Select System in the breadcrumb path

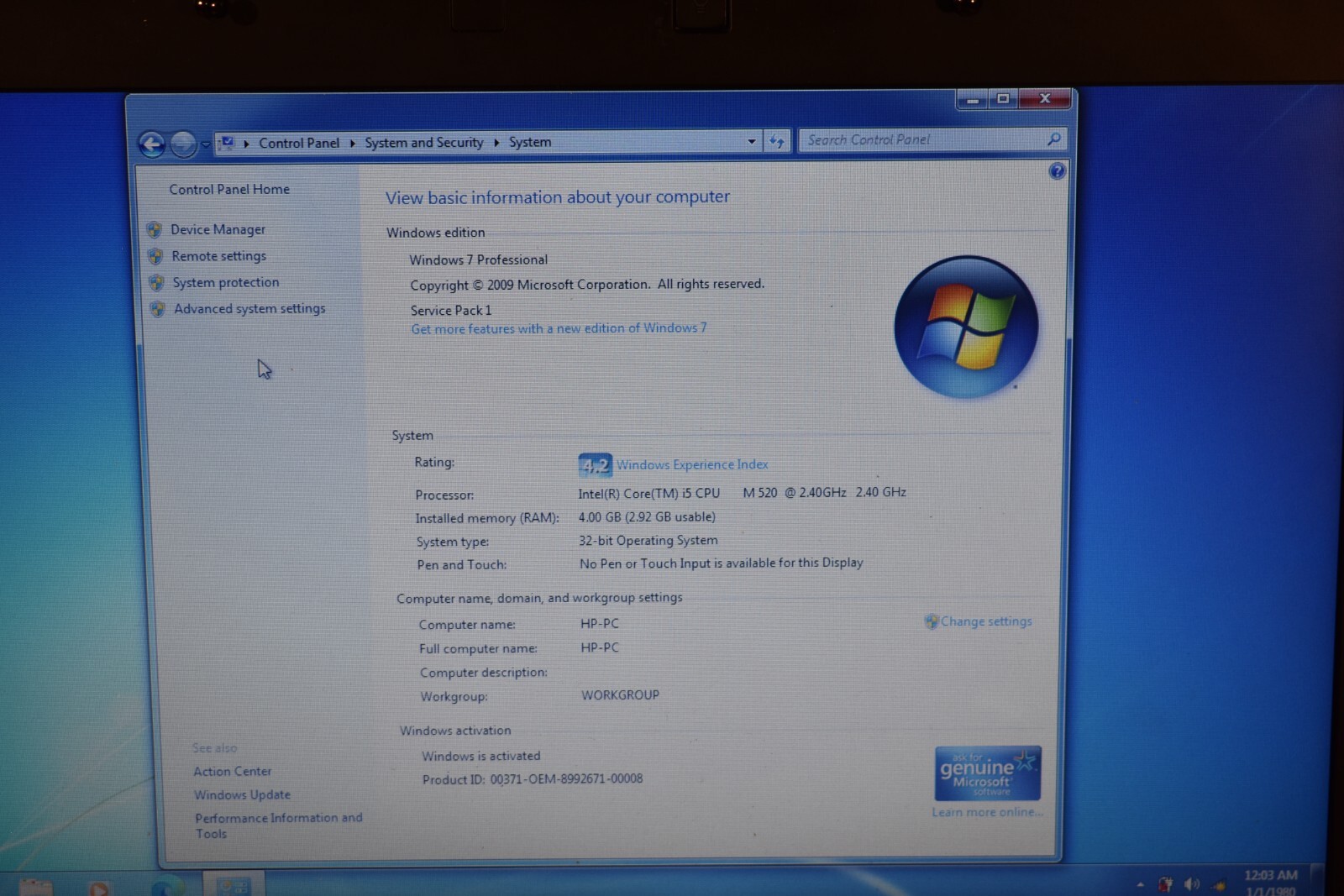click(x=530, y=142)
